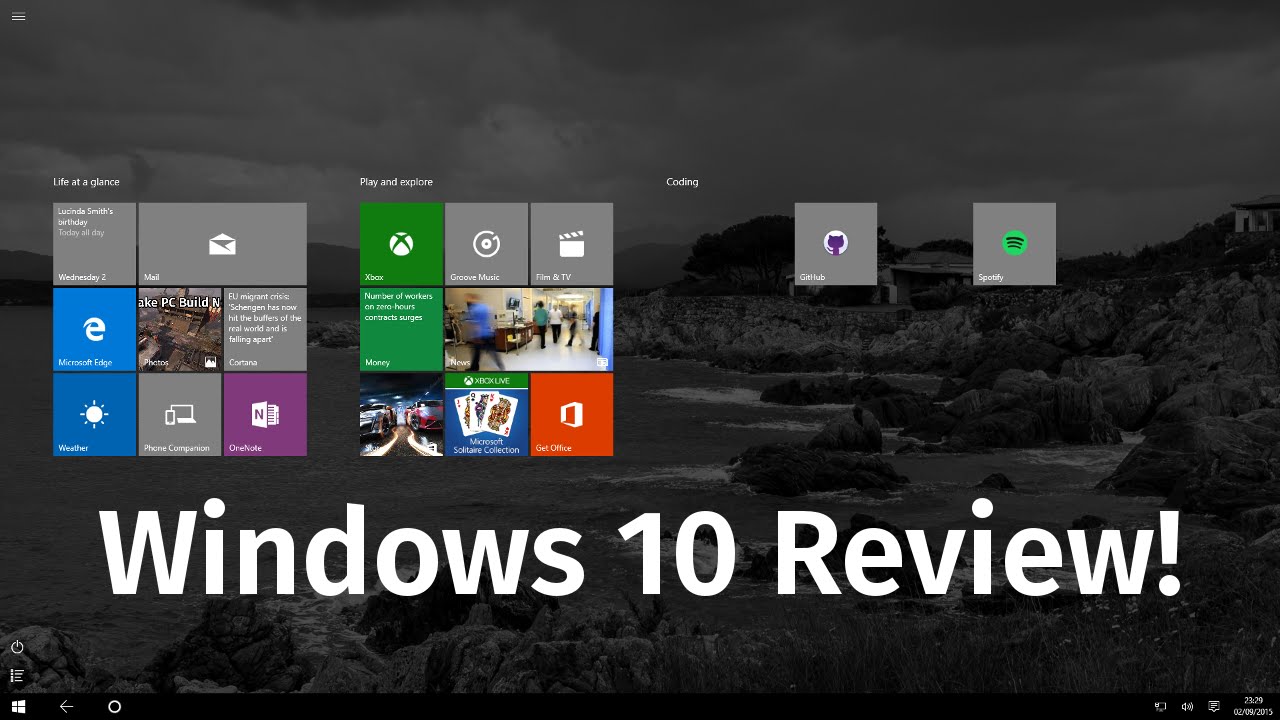Open the Calendar tile showing Lucinda Smith's birthday
Viewport: 1280px width, 720px height.
[x=94, y=244]
